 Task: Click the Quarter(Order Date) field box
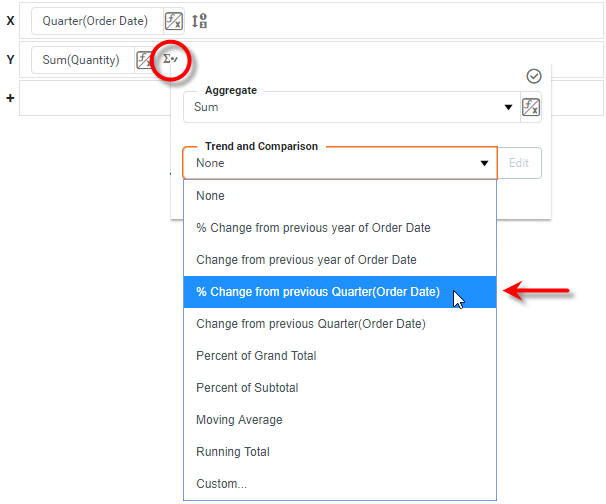[95, 21]
